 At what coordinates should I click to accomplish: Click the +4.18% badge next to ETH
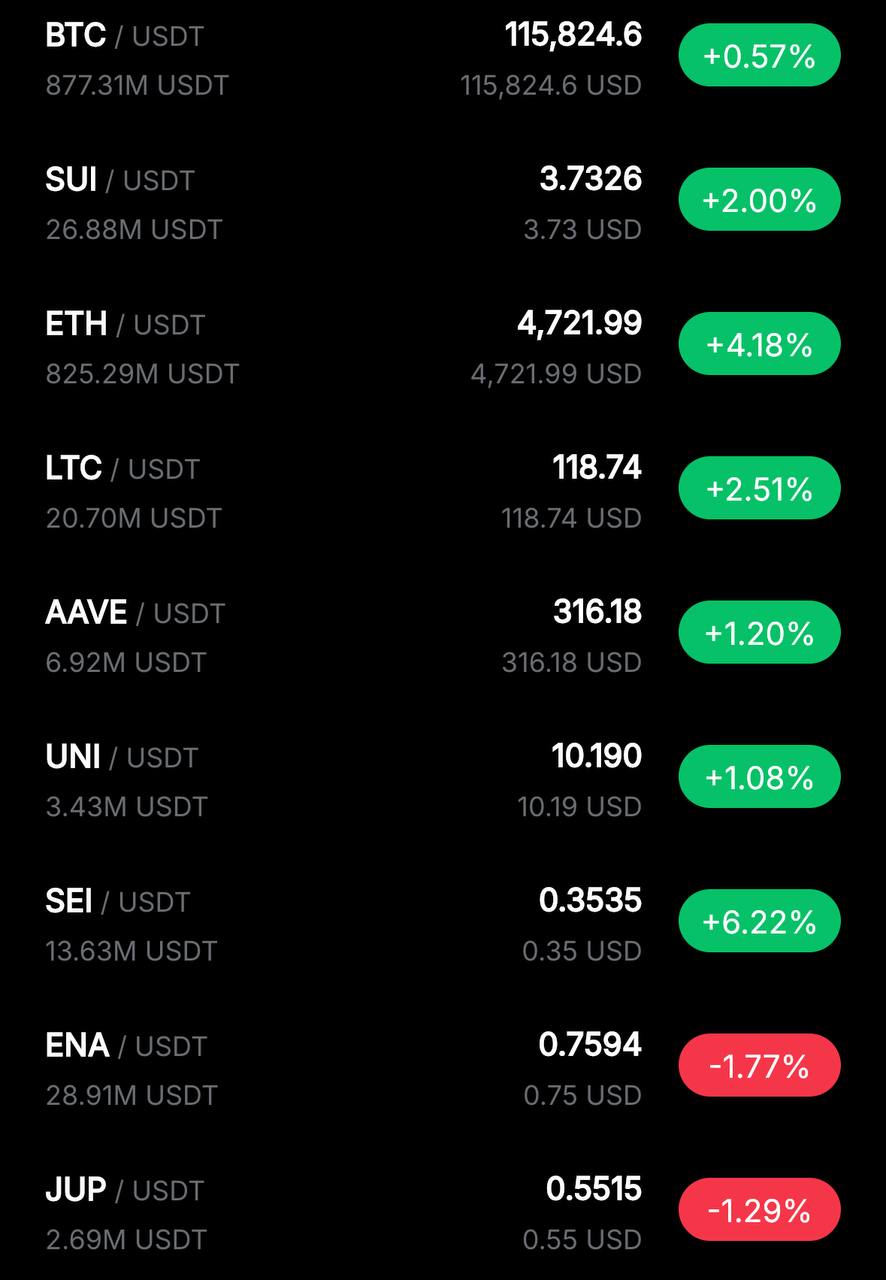pyautogui.click(x=759, y=344)
